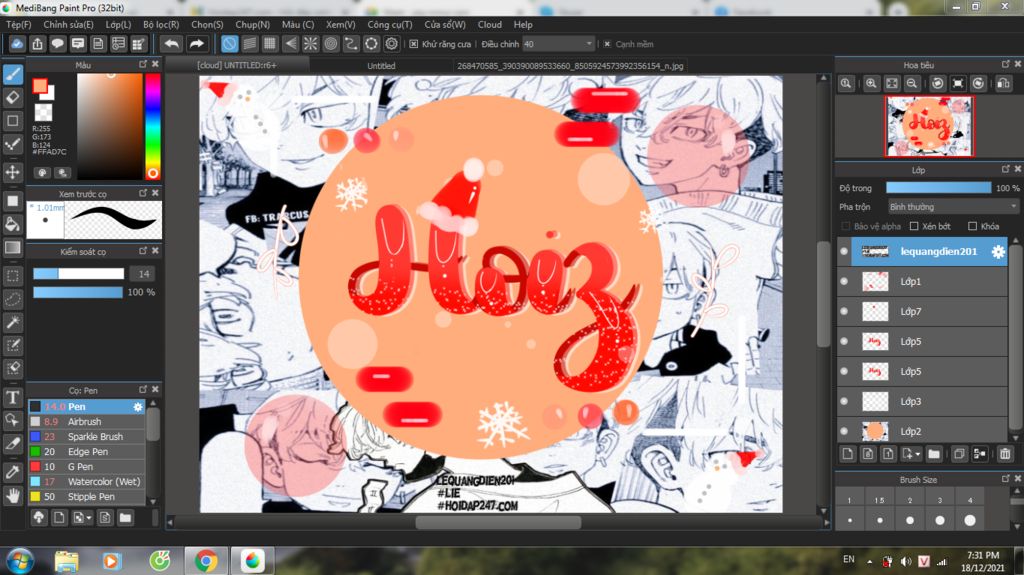Enable concentric circle snap guide

click(331, 44)
